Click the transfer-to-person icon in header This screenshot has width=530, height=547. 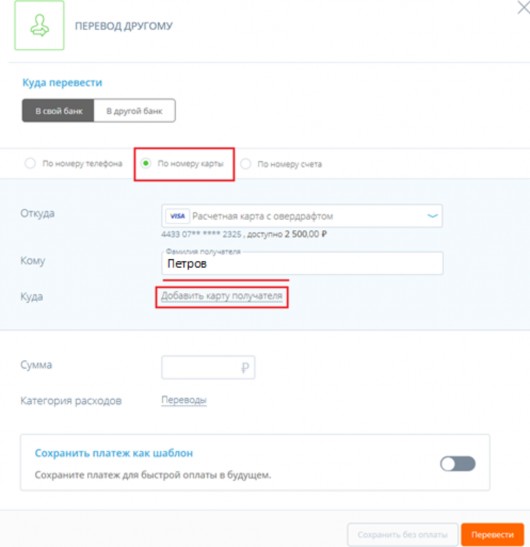click(39, 25)
